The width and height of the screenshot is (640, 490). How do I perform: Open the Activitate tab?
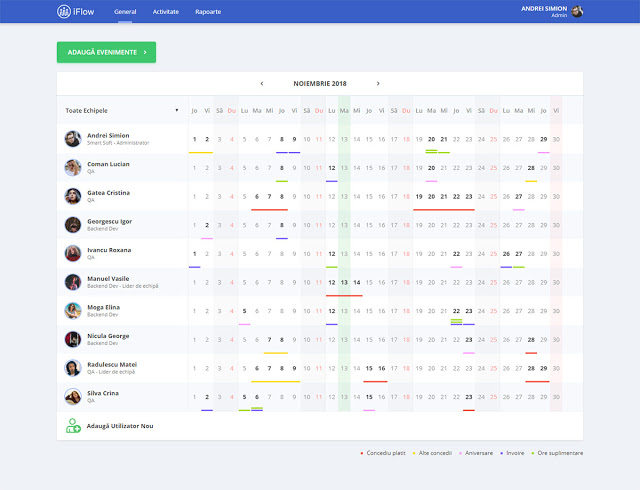click(x=166, y=12)
